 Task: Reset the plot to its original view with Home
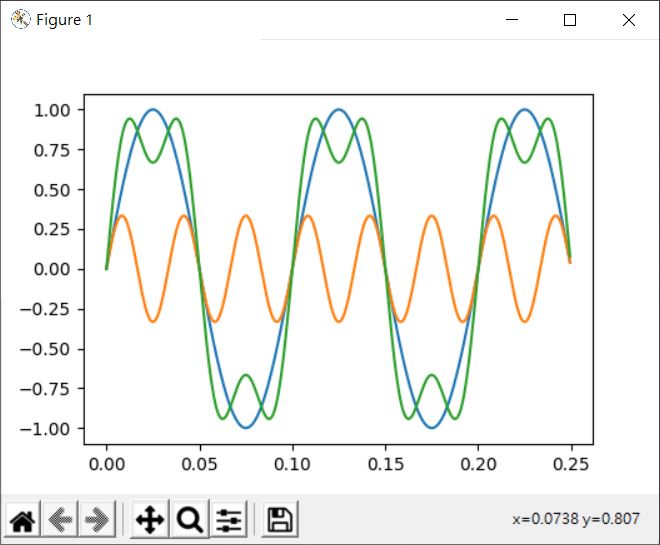23,519
